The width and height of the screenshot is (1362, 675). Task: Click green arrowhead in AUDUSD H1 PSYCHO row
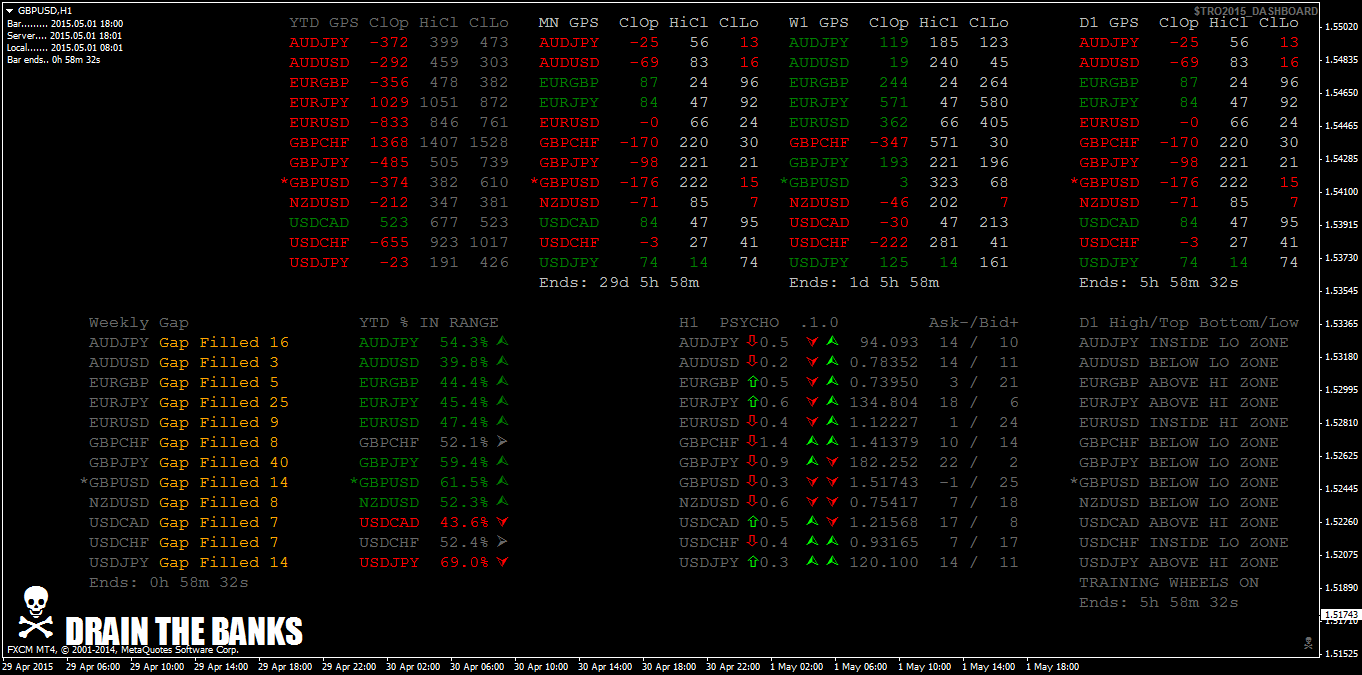pyautogui.click(x=832, y=362)
